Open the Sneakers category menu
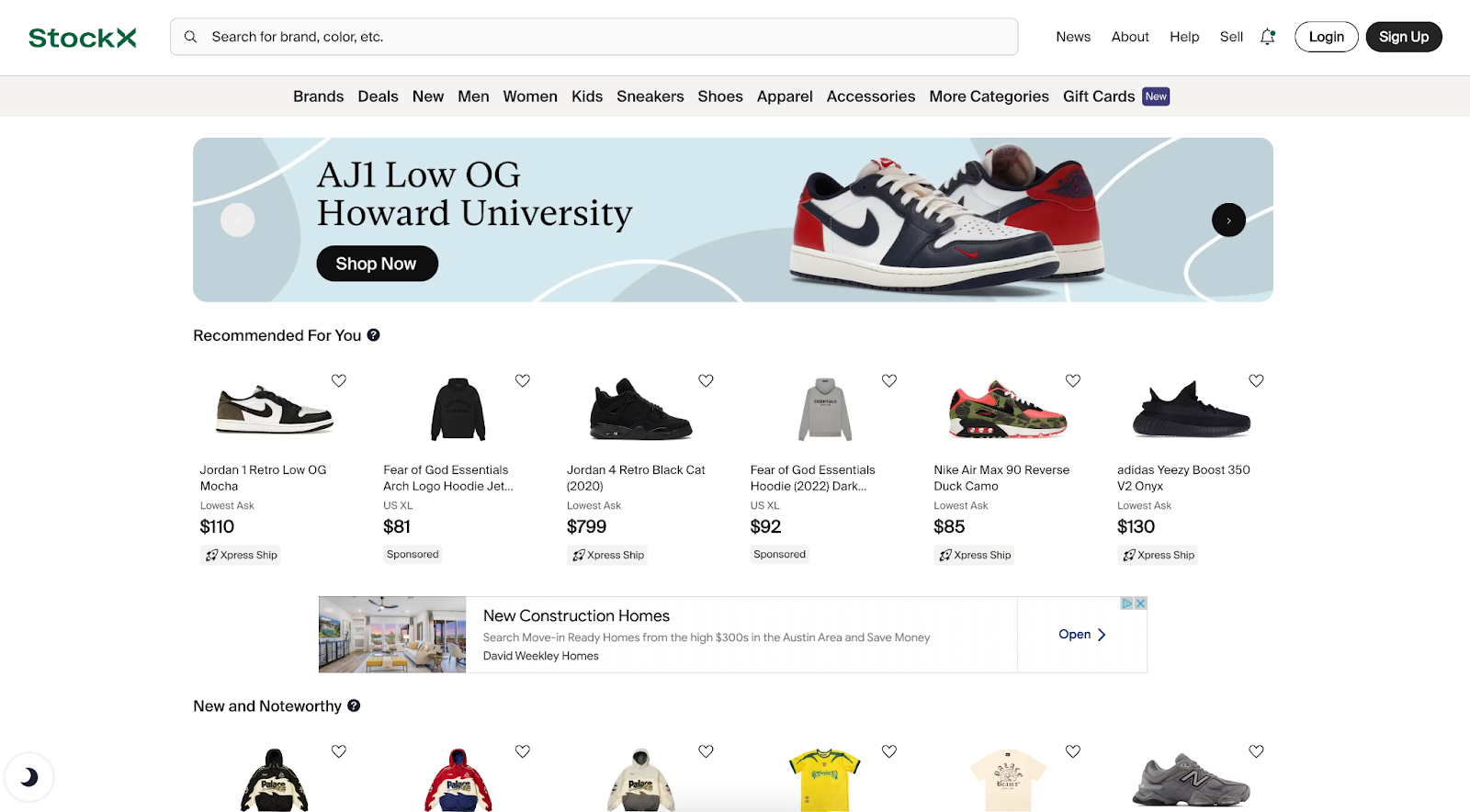Viewport: 1470px width, 812px height. click(x=650, y=96)
